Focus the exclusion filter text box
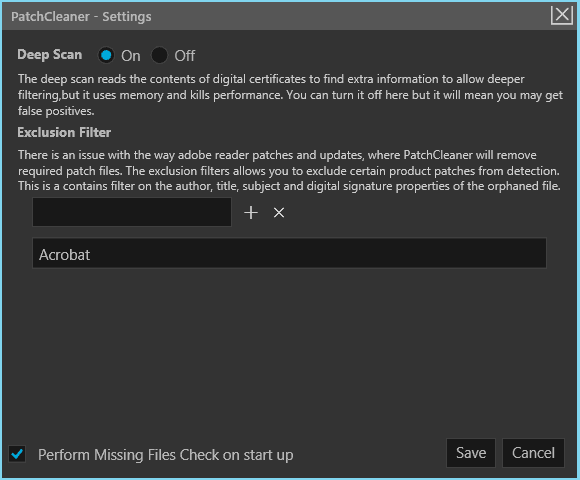The width and height of the screenshot is (580, 480). pos(132,212)
